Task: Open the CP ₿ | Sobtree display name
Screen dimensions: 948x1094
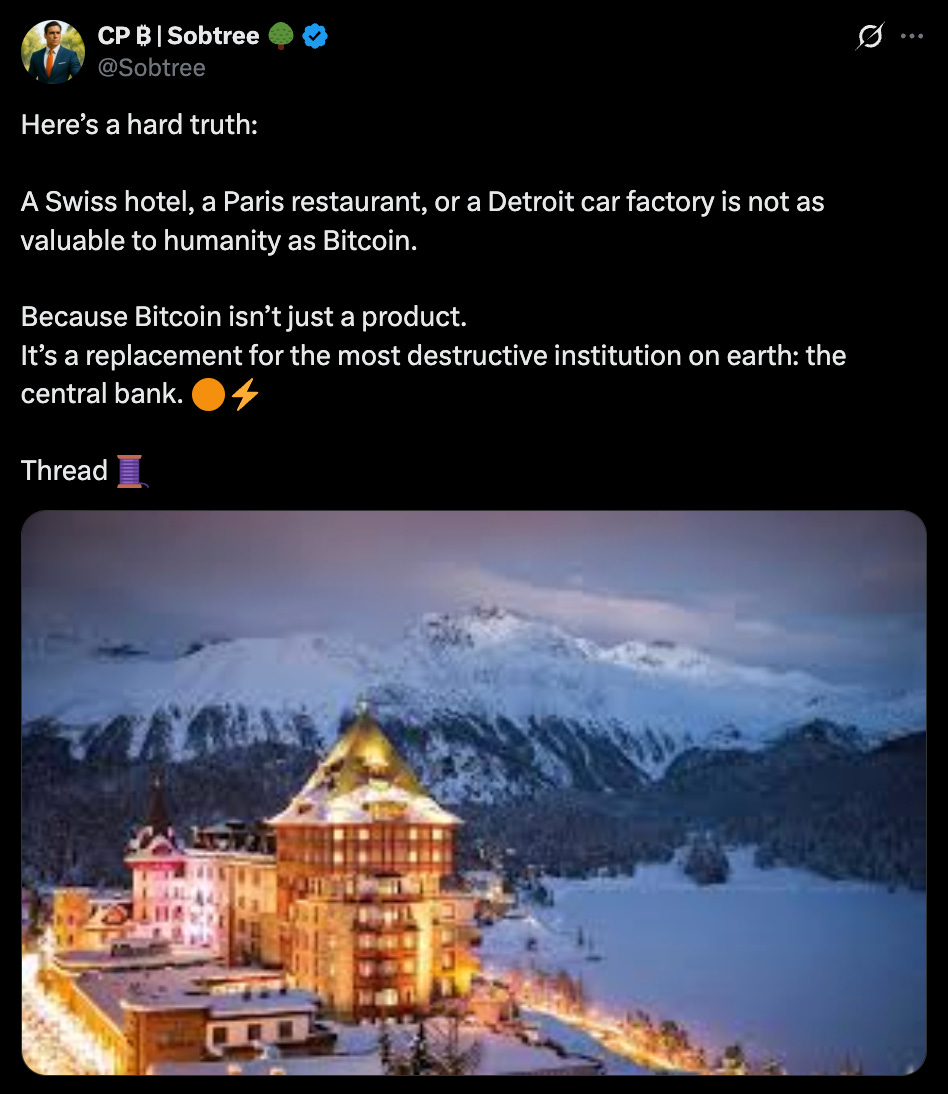Action: 178,36
